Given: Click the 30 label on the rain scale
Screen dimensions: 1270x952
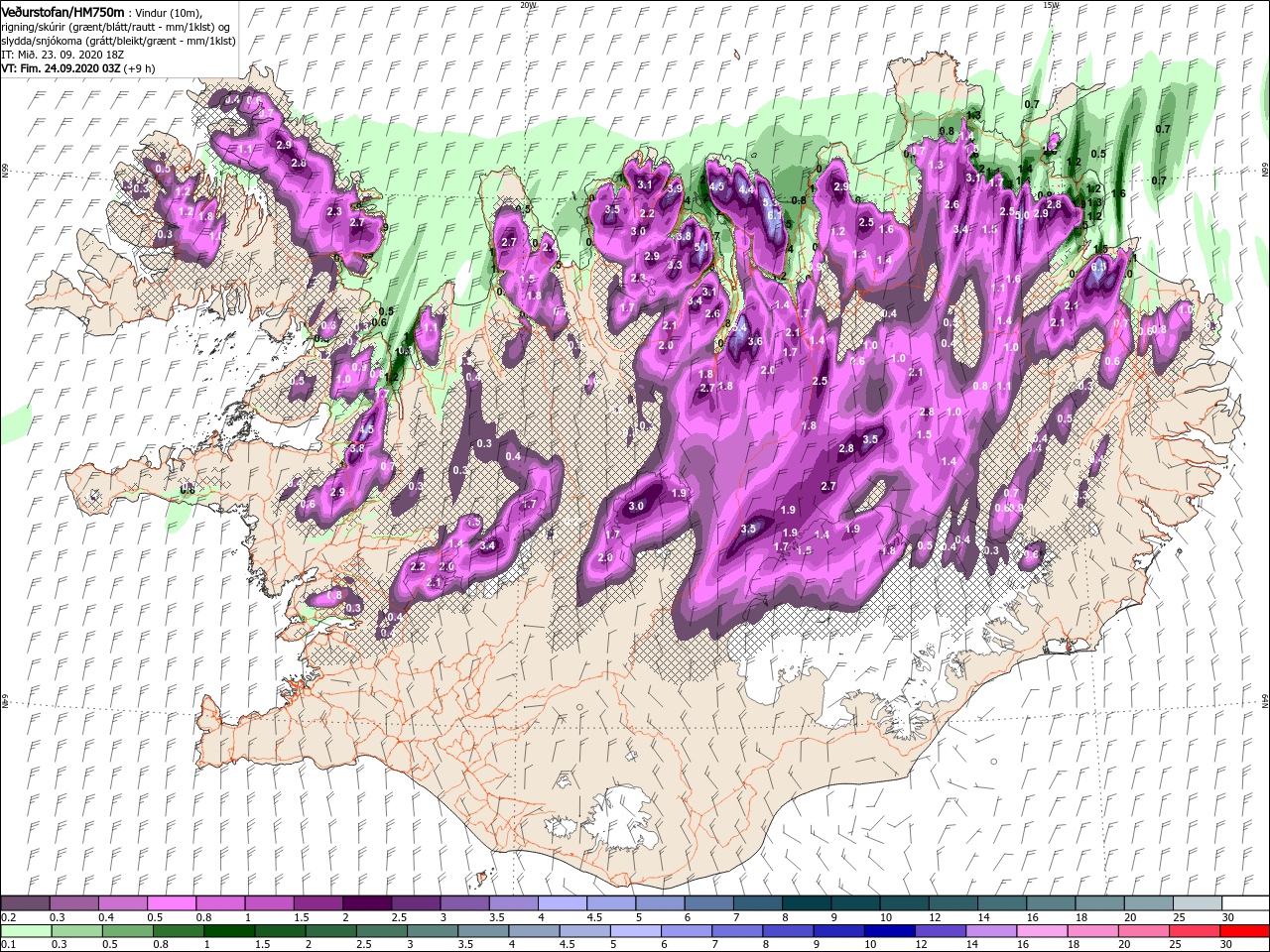Looking at the screenshot, I should pyautogui.click(x=1225, y=944).
